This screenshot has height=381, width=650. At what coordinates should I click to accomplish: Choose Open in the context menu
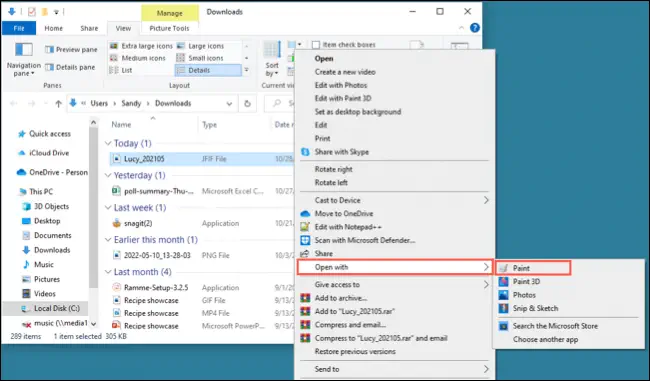(324, 58)
